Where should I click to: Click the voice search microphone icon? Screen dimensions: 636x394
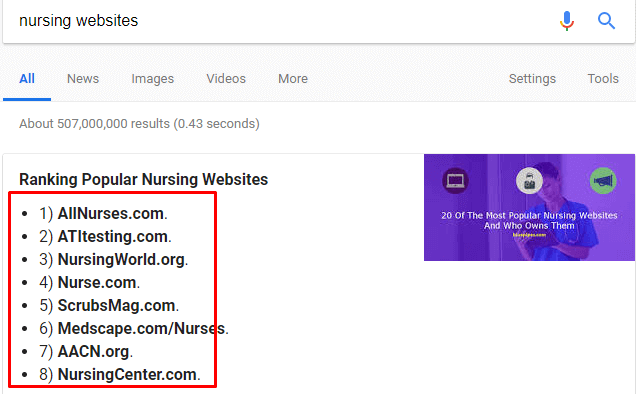[x=567, y=21]
